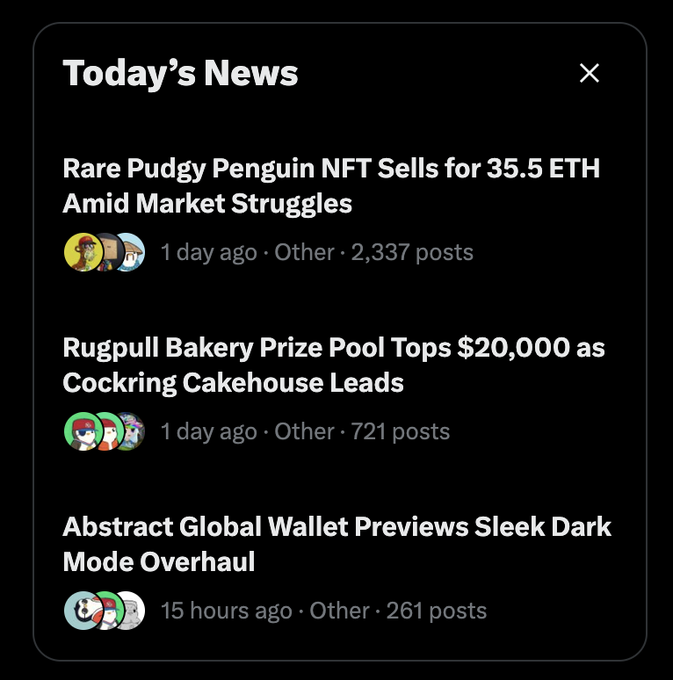This screenshot has height=680, width=673.
Task: Click the box-head avatar under Pudgy Penguin story
Action: coord(106,252)
